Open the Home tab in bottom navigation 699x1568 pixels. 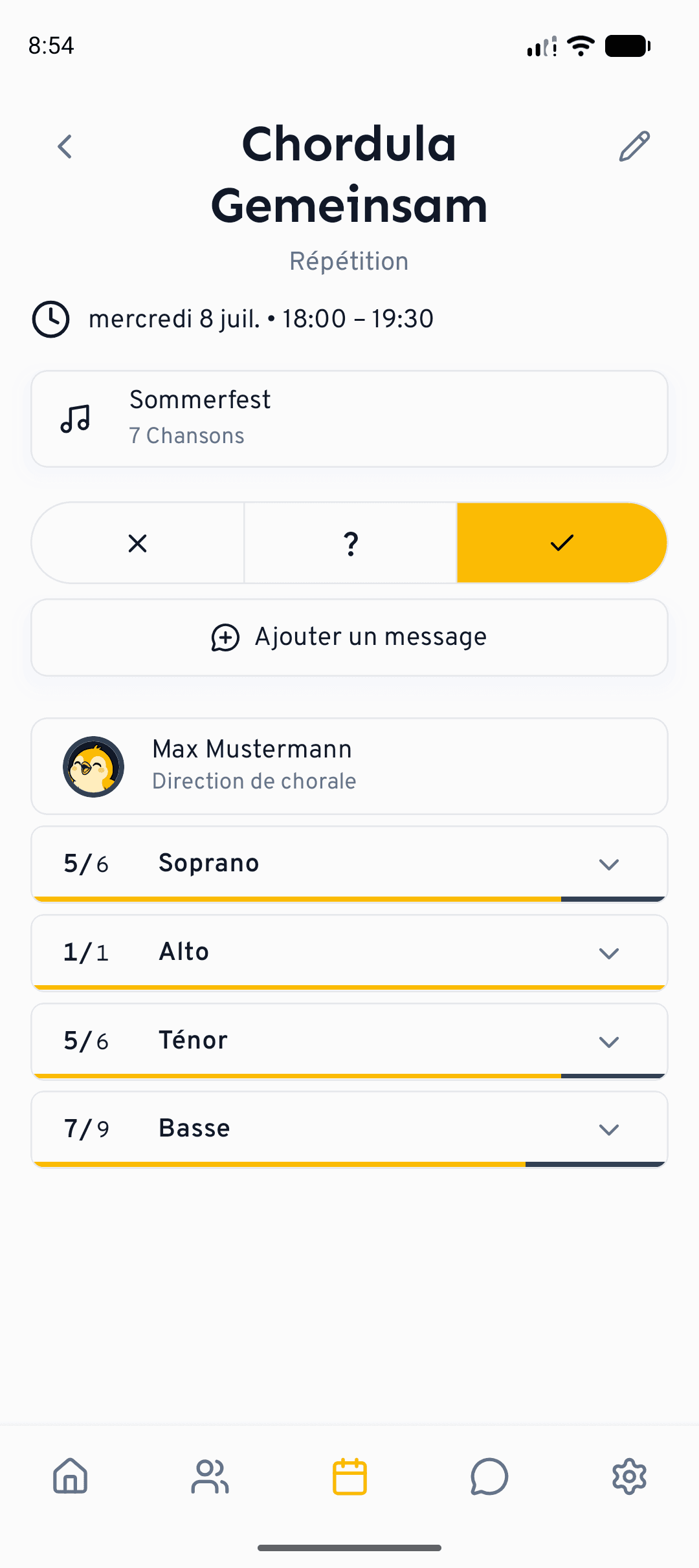70,1476
